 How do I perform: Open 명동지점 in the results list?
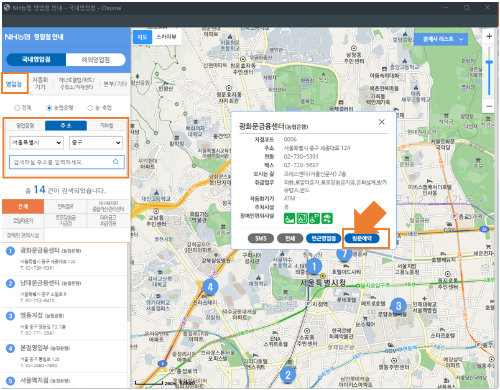tap(65, 323)
